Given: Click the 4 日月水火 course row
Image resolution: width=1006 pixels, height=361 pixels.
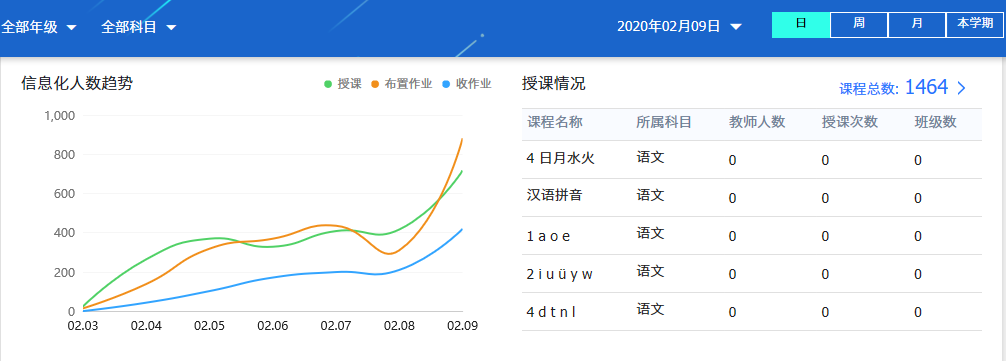Looking at the screenshot, I should pyautogui.click(x=751, y=160).
